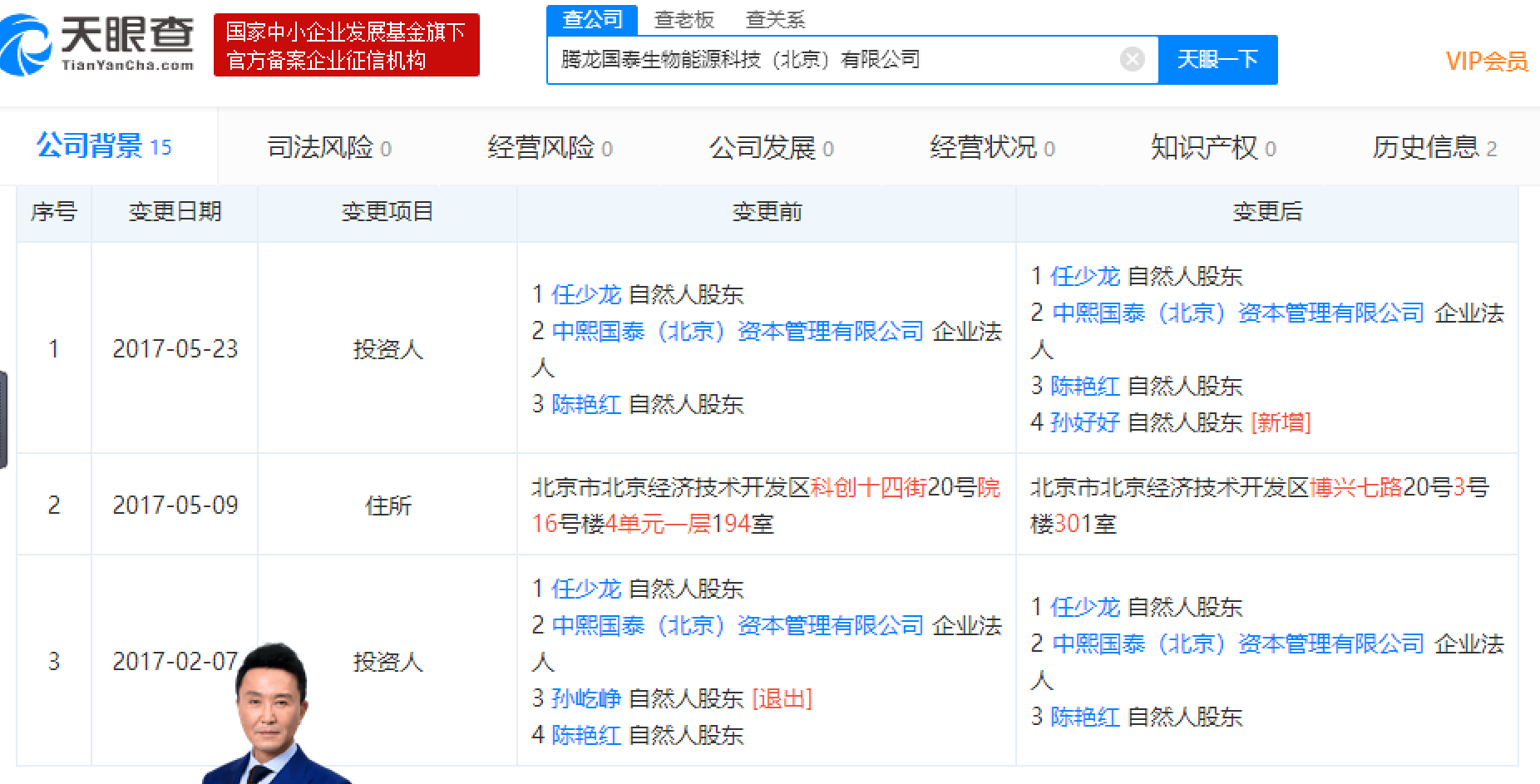Click the 变更日期 column header
Viewport: 1540px width, 784px height.
tap(175, 212)
